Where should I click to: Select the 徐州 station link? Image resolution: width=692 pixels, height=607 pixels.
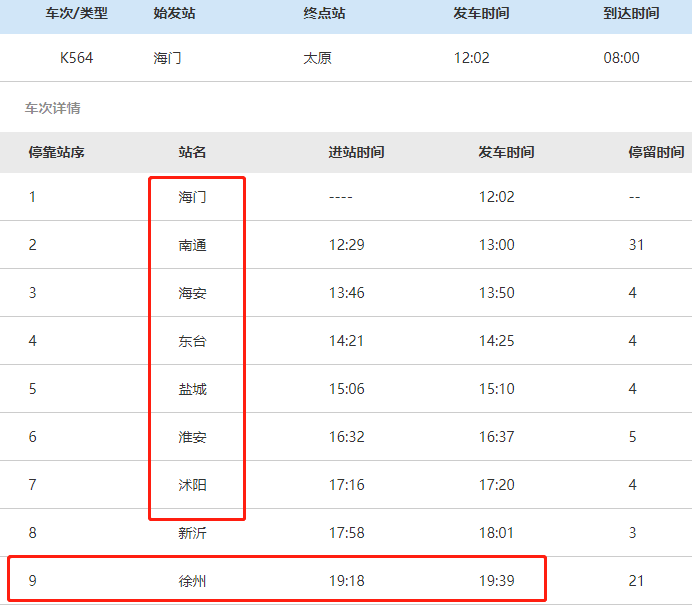[192, 581]
